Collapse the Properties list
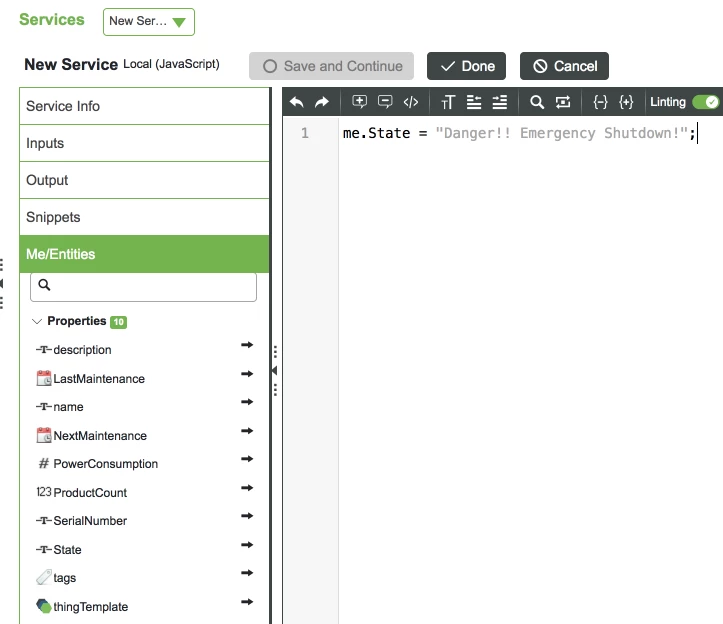Image resolution: width=723 pixels, height=624 pixels. [37, 321]
